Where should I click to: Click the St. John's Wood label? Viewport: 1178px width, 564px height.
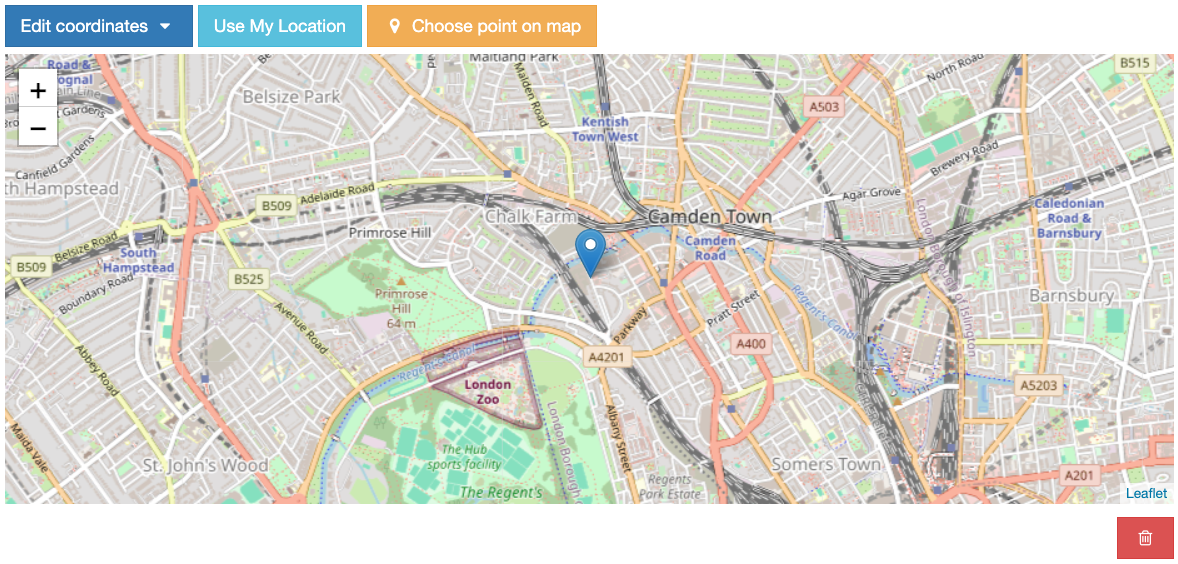[x=205, y=466]
